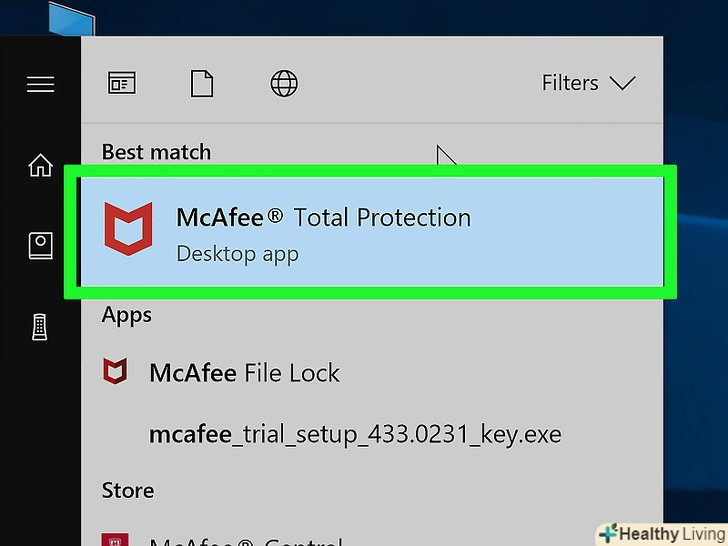Filter results by Web globe icon
The width and height of the screenshot is (728, 546).
point(284,84)
